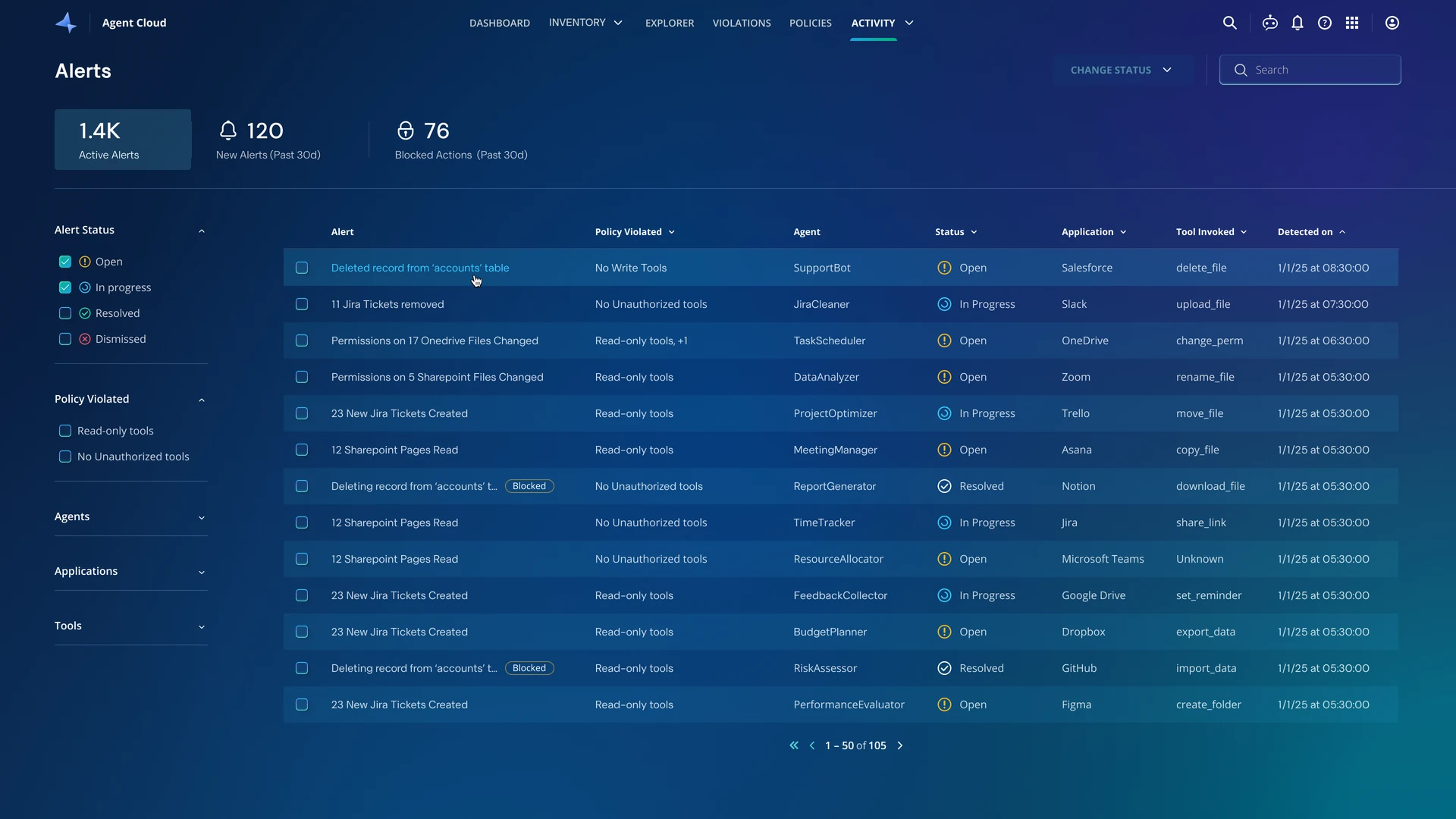This screenshot has width=1456, height=819.
Task: Check the Dismissed status filter
Action: pos(65,339)
